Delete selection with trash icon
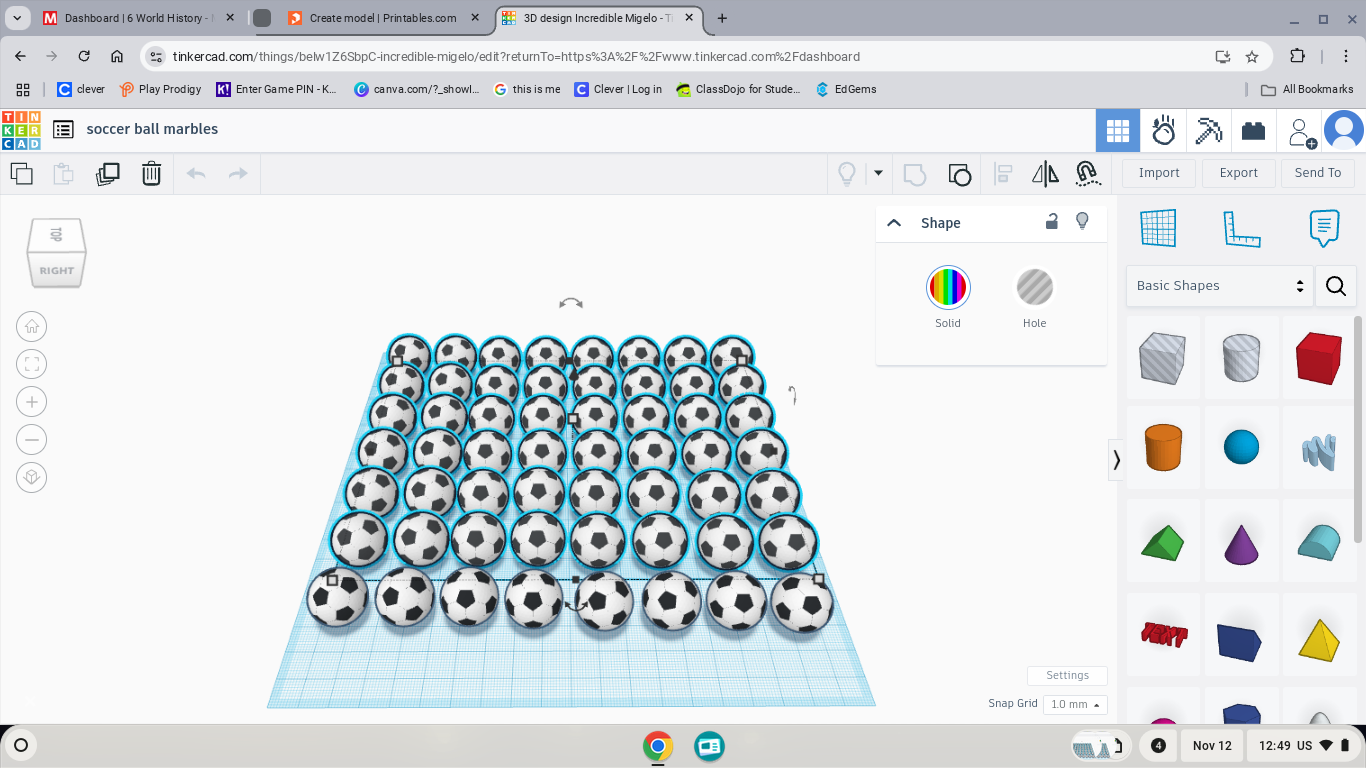Image resolution: width=1366 pixels, height=768 pixels. point(151,173)
